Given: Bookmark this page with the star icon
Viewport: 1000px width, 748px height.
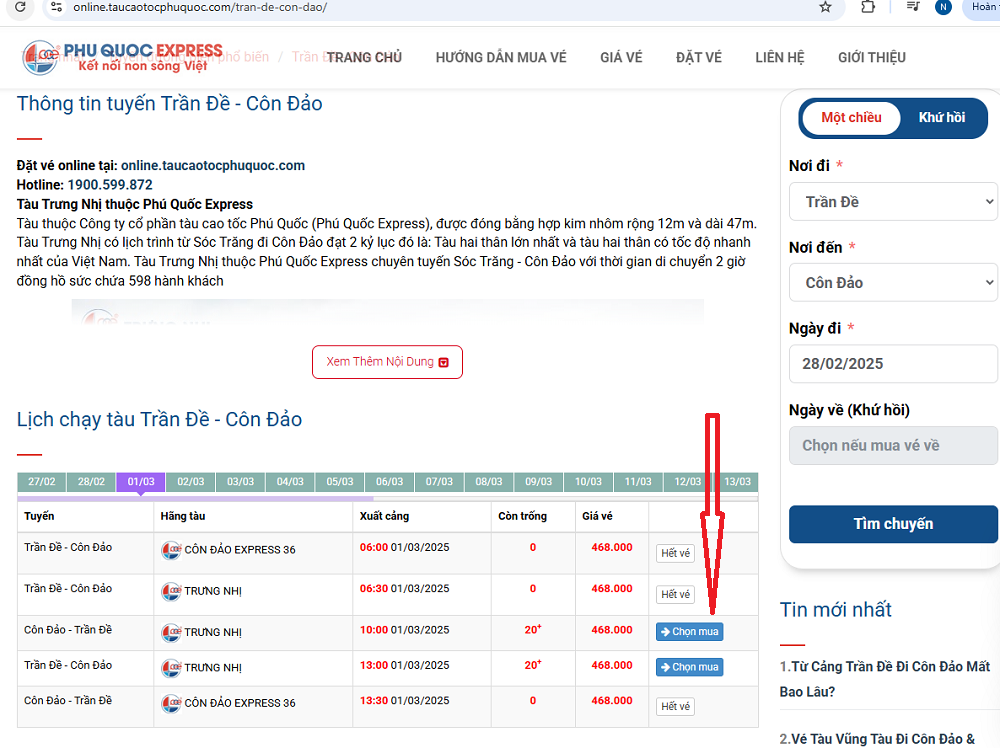Looking at the screenshot, I should [x=825, y=7].
